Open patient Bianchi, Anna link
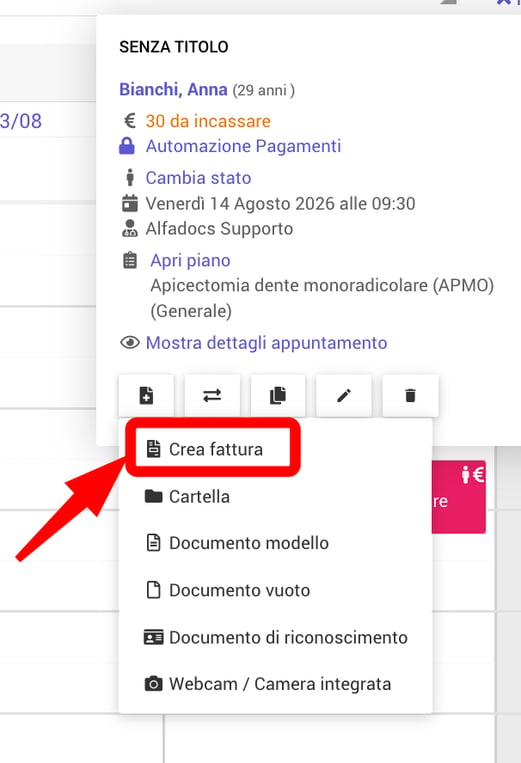 click(x=173, y=90)
